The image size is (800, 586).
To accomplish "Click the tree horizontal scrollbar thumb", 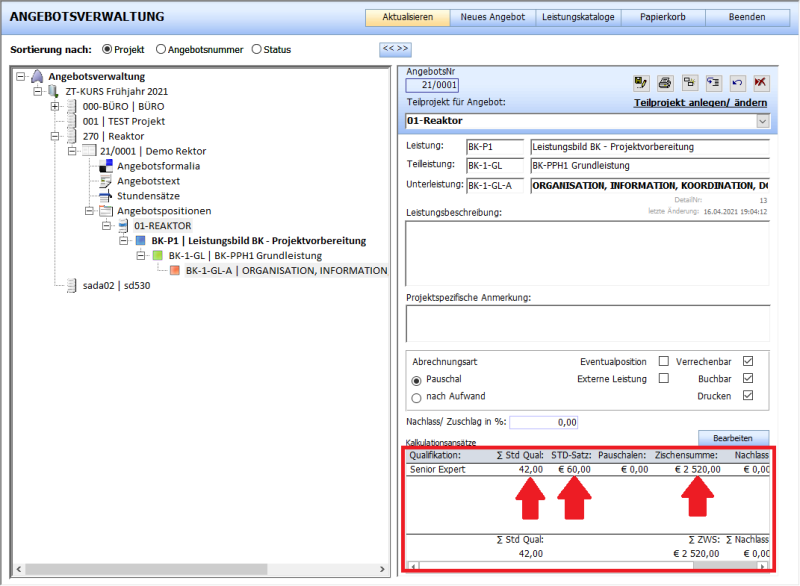I will 146,569.
